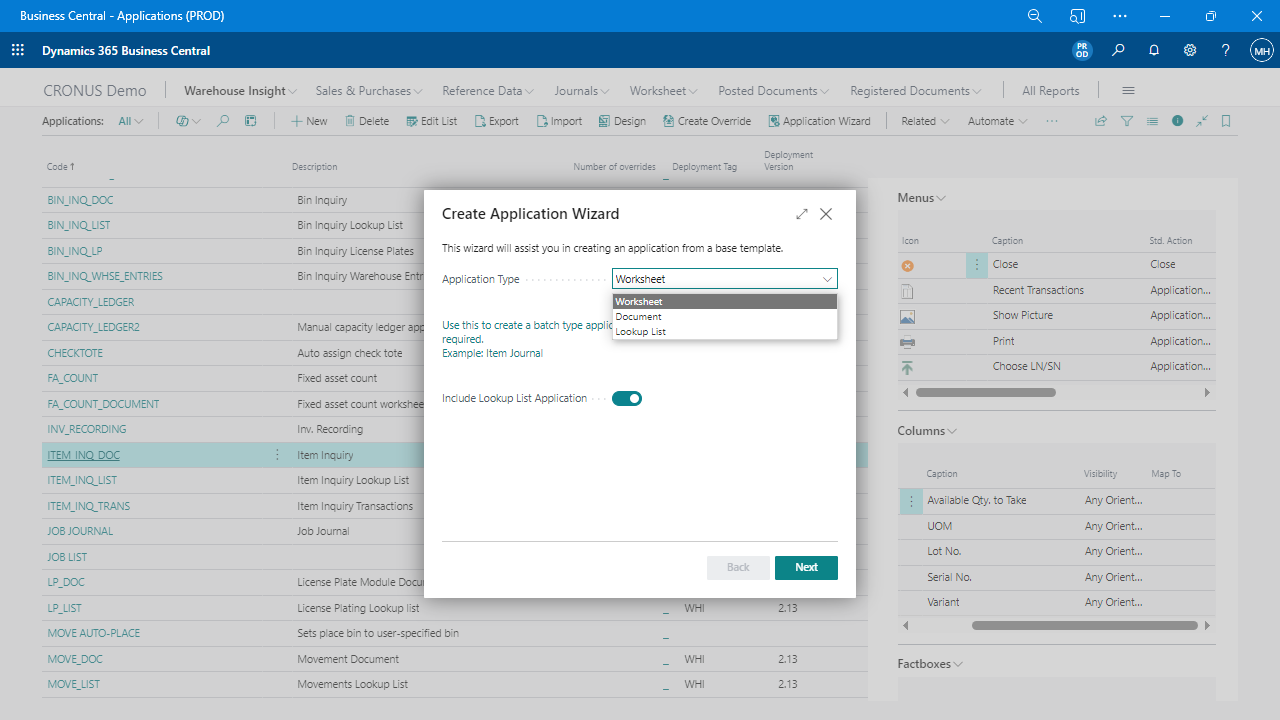Expand the Application Type dropdown
Screen dimensions: 1280x720
(x=827, y=279)
